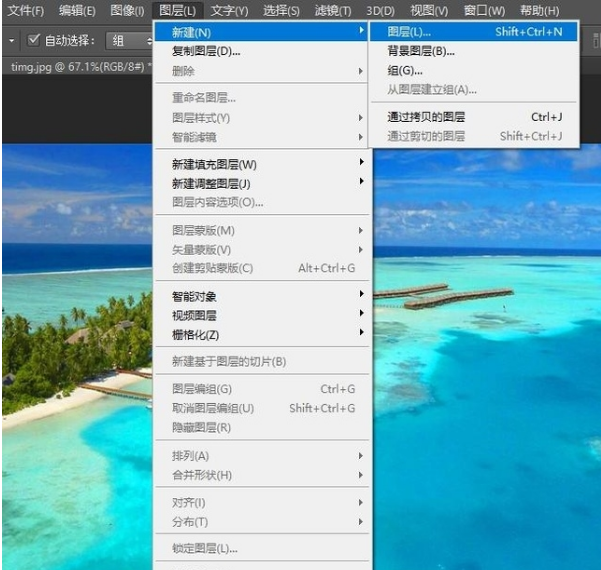Open the 编辑(E) menu
Screen dimensions: 601x570
(77, 10)
